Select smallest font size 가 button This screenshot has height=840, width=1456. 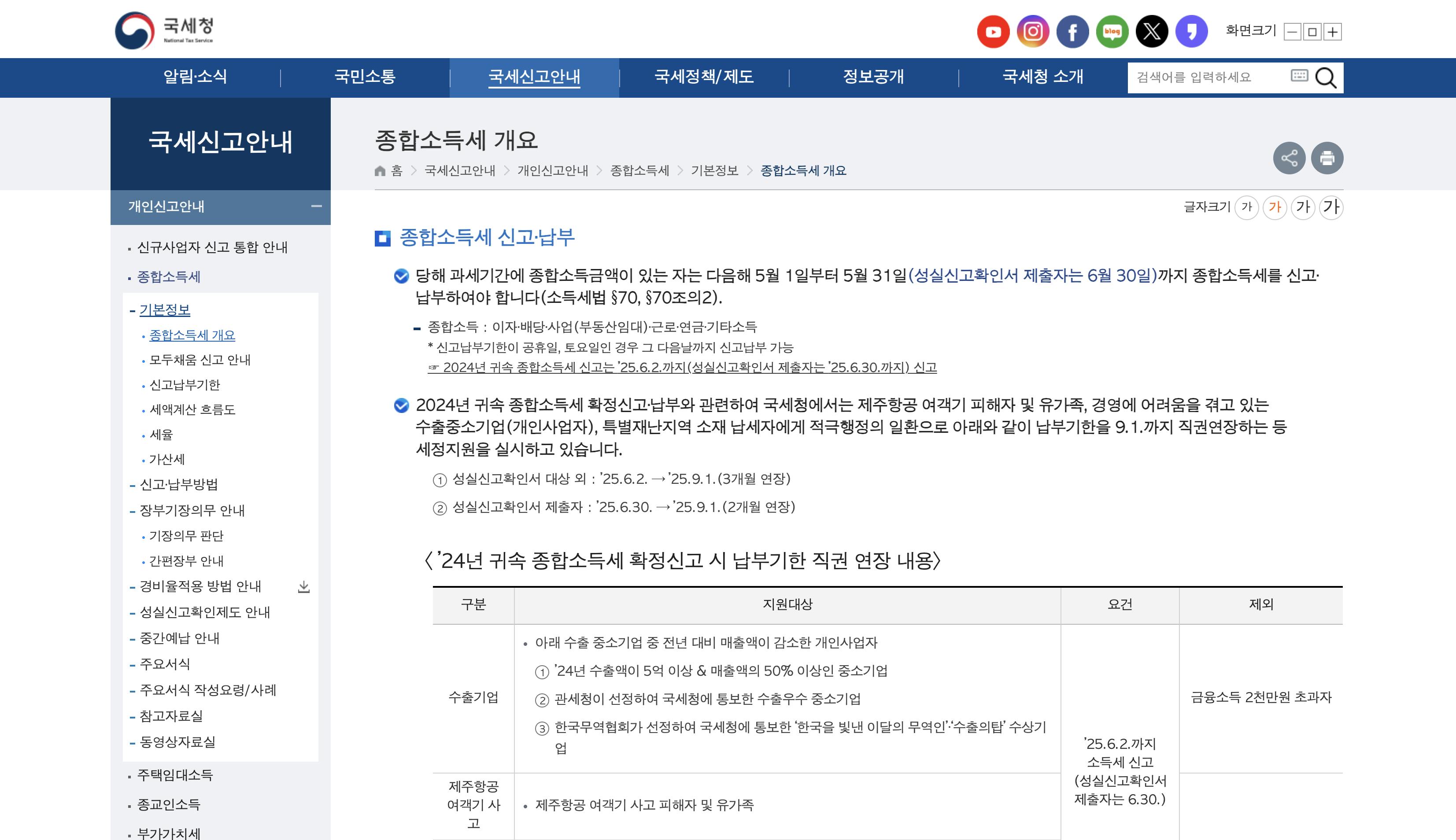[1246, 207]
